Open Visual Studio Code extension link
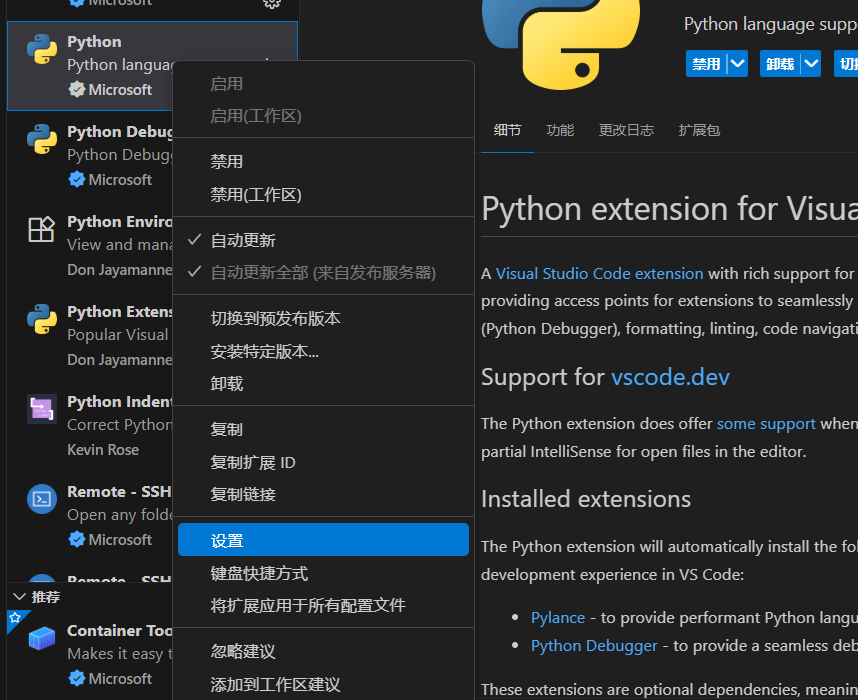 tap(599, 273)
